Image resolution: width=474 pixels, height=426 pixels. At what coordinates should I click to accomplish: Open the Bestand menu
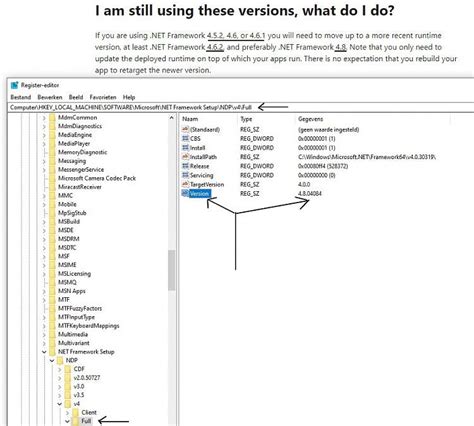click(21, 97)
